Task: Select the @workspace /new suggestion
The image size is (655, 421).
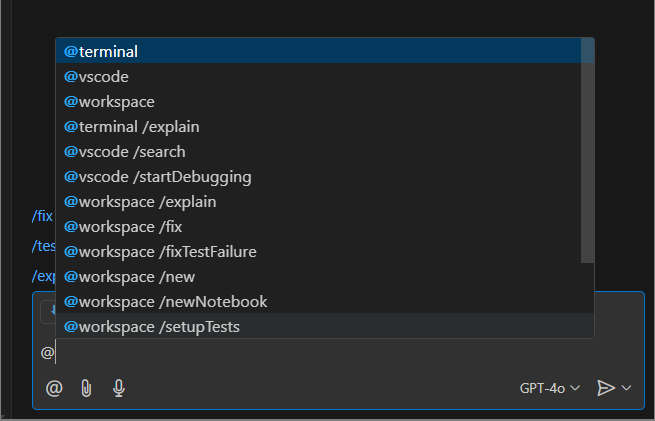Action: [130, 276]
